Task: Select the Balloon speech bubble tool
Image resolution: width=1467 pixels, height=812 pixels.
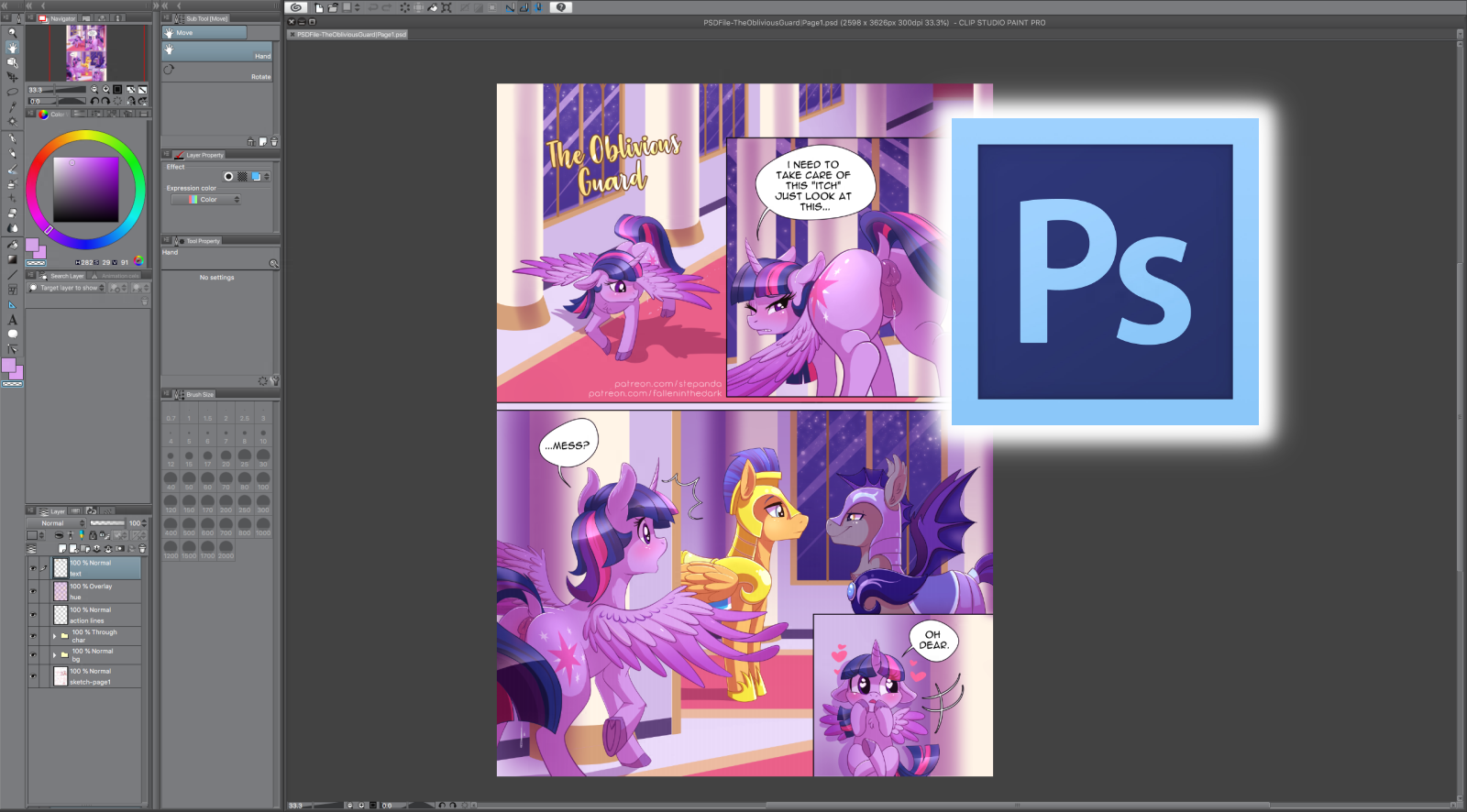Action: point(12,335)
